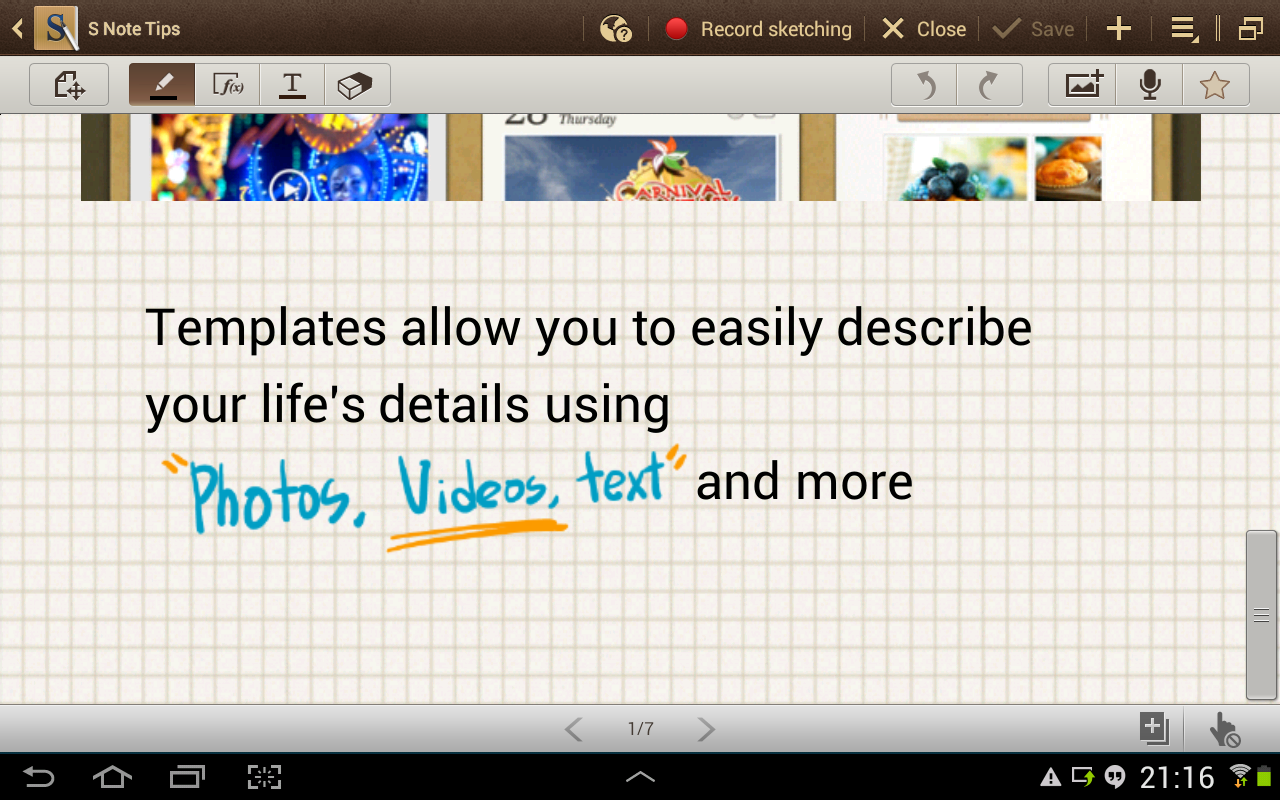Image resolution: width=1280 pixels, height=800 pixels.
Task: Toggle finger touch drawing mode
Action: [1224, 730]
